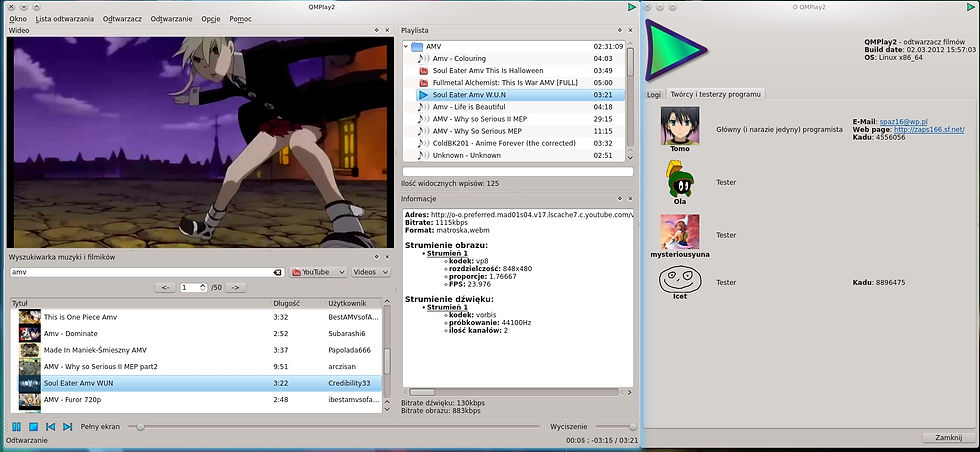The image size is (980, 452).
Task: Float the Informacje panel
Action: click(x=618, y=198)
